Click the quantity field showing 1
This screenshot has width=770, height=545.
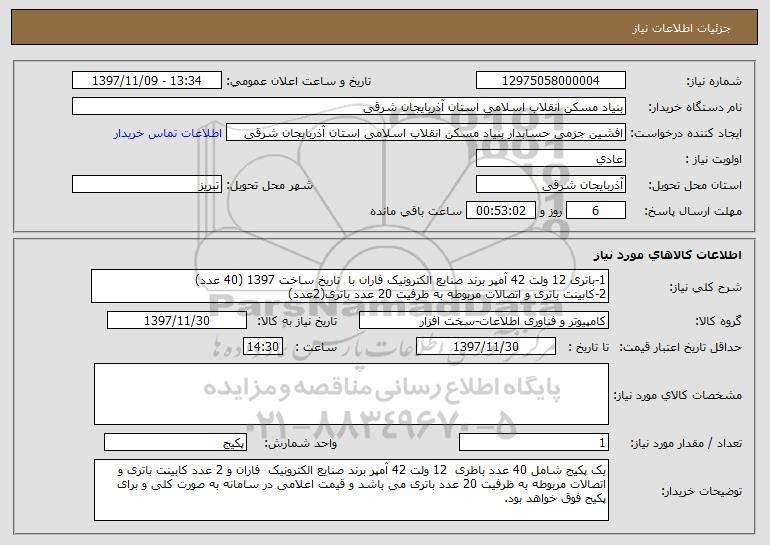534,442
